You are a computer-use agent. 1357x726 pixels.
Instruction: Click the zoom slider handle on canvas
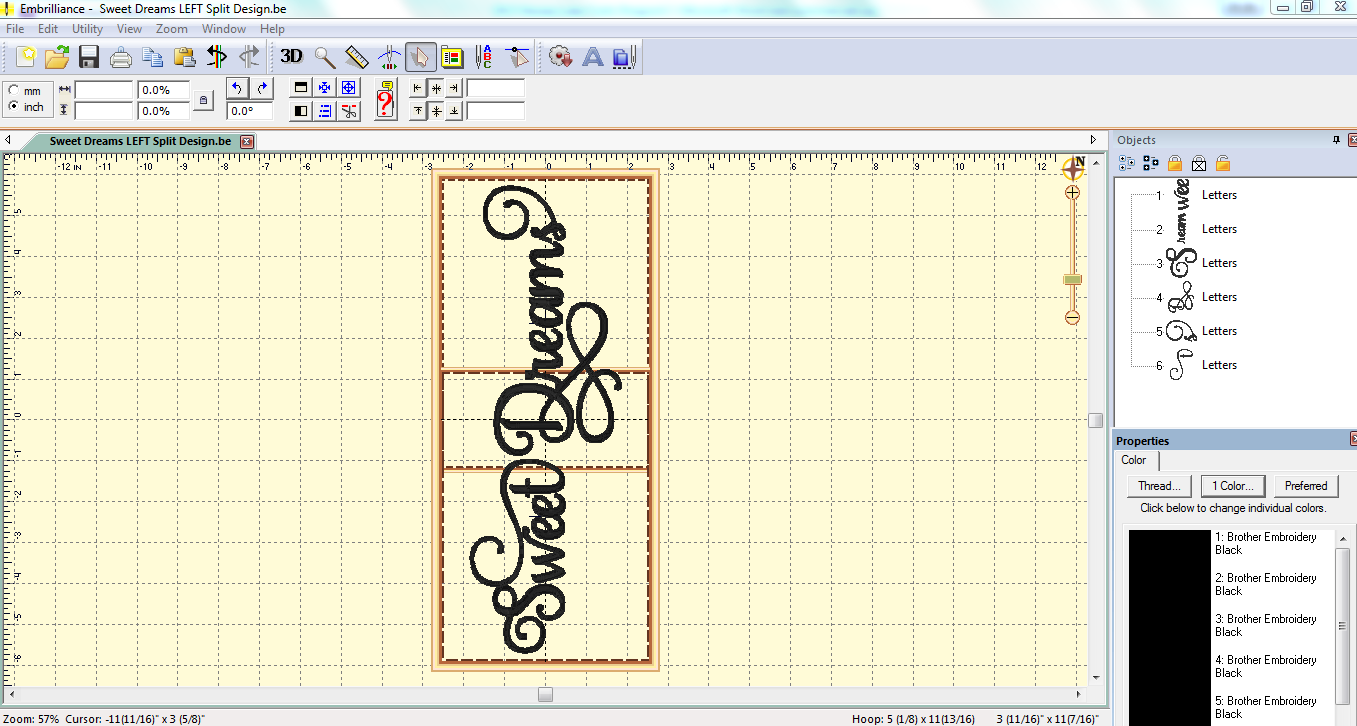tap(1072, 280)
